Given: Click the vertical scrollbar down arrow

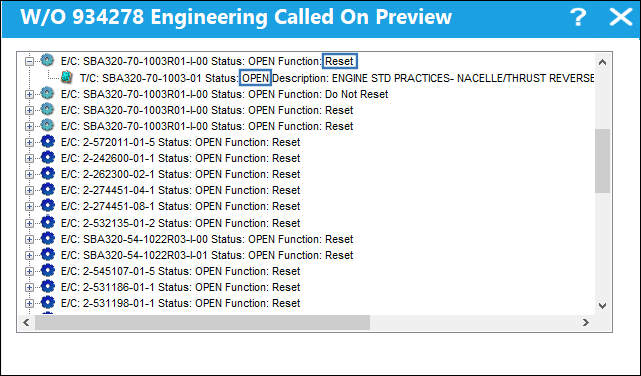Looking at the screenshot, I should tap(602, 305).
